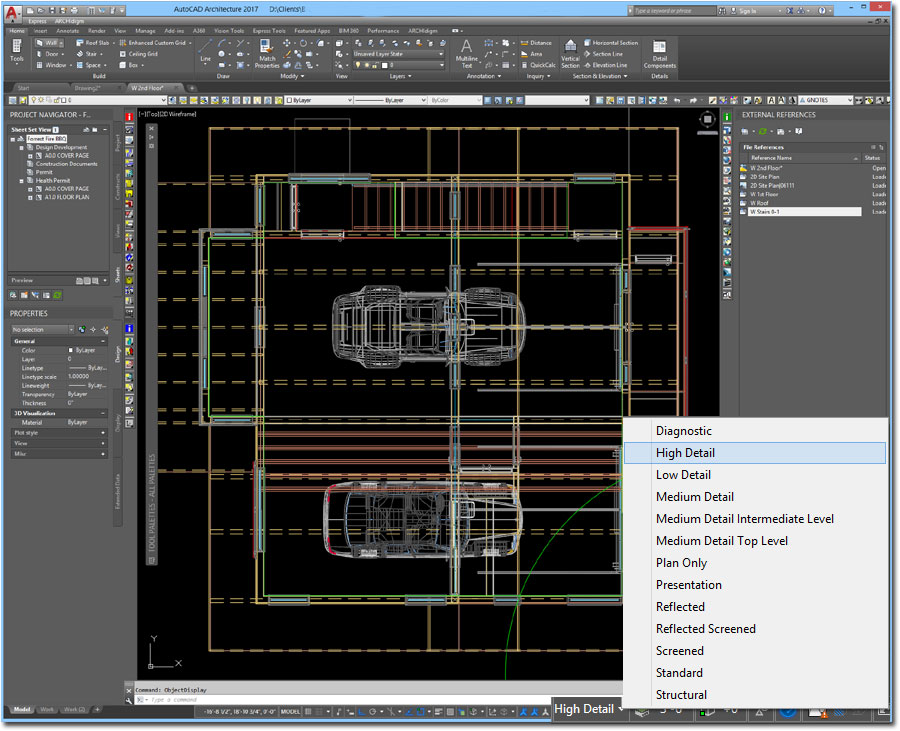
Task: Select the Multiline Text tool
Action: 466,54
